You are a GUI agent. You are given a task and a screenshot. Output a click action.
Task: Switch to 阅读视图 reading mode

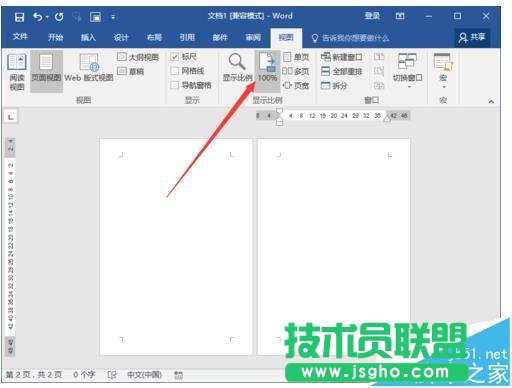click(x=17, y=72)
